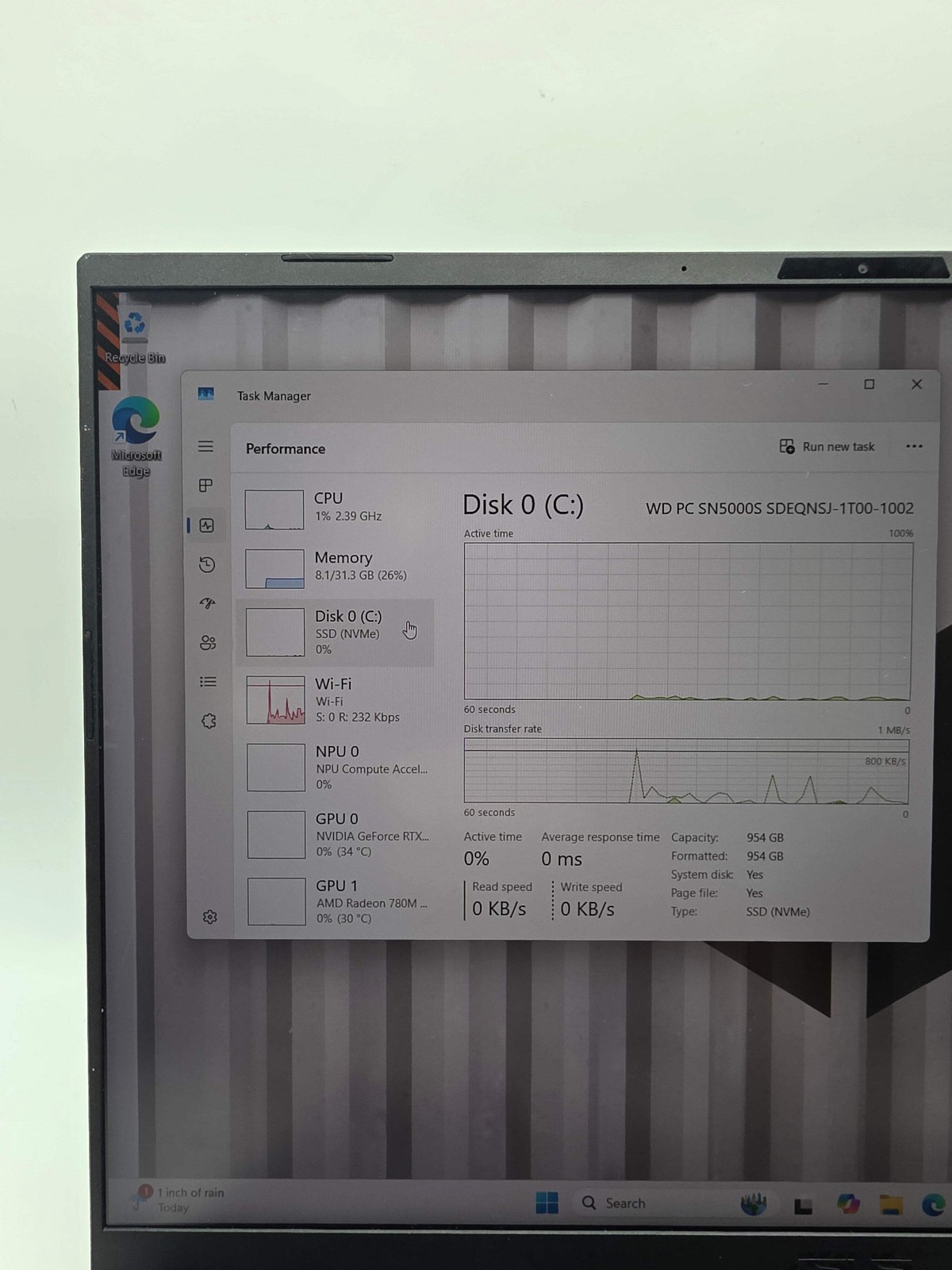This screenshot has width=952, height=1270.
Task: Close the Task Manager window
Action: pos(916,384)
